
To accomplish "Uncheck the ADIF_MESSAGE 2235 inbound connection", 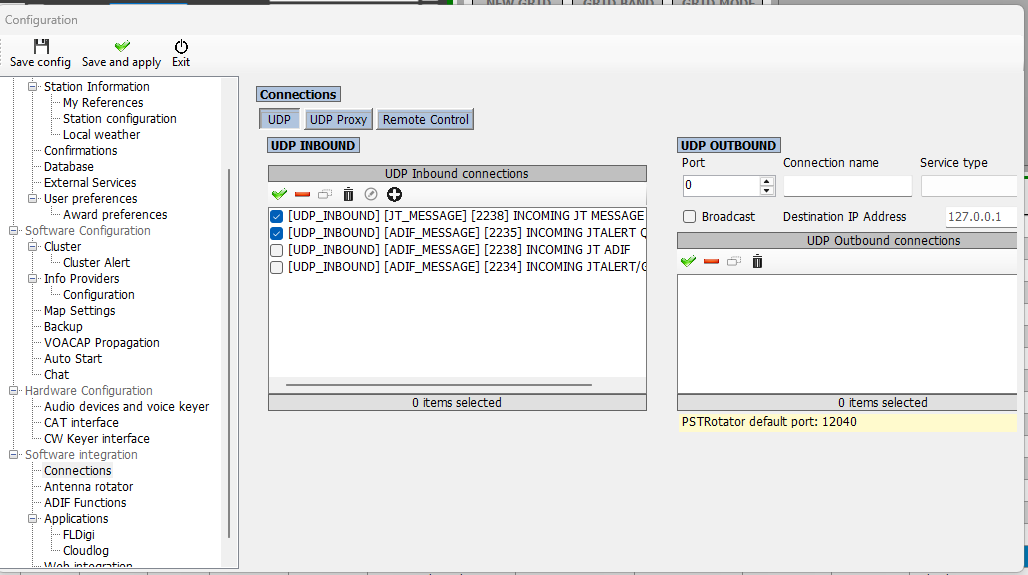I will (277, 233).
